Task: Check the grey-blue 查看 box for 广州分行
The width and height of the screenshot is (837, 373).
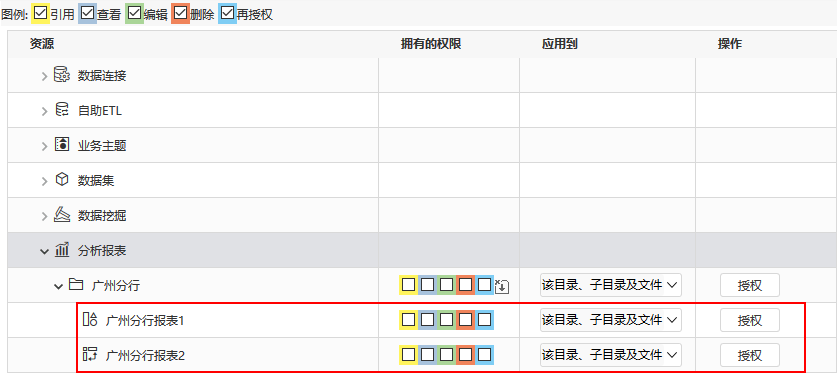Action: pos(428,285)
